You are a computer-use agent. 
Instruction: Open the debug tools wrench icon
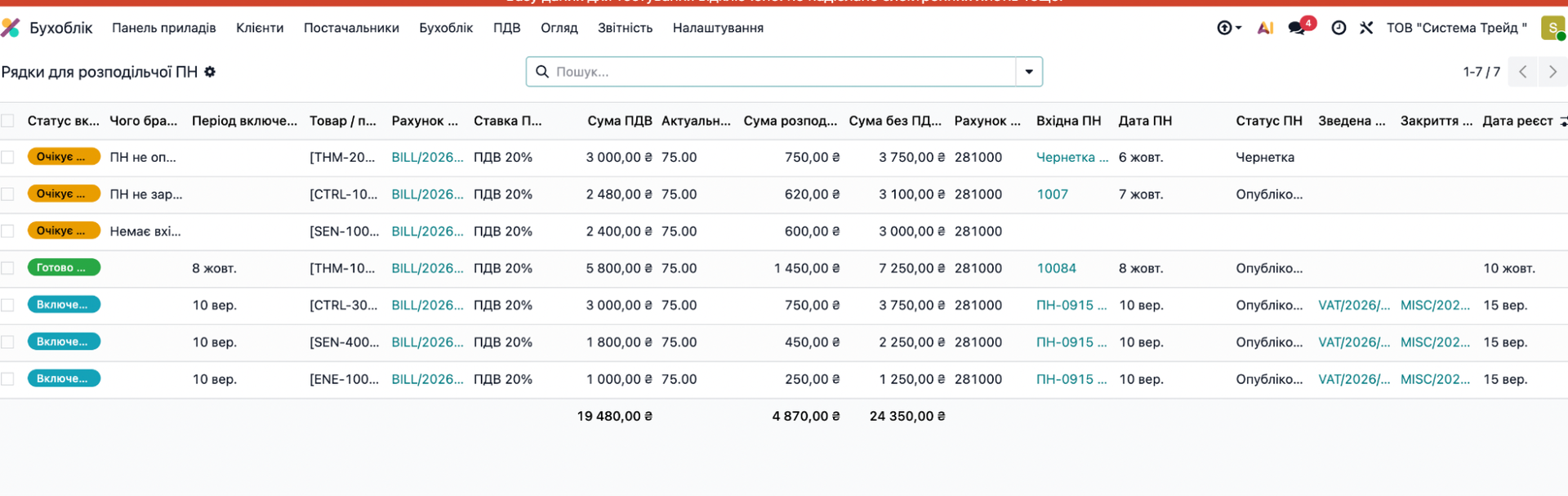coord(1366,28)
